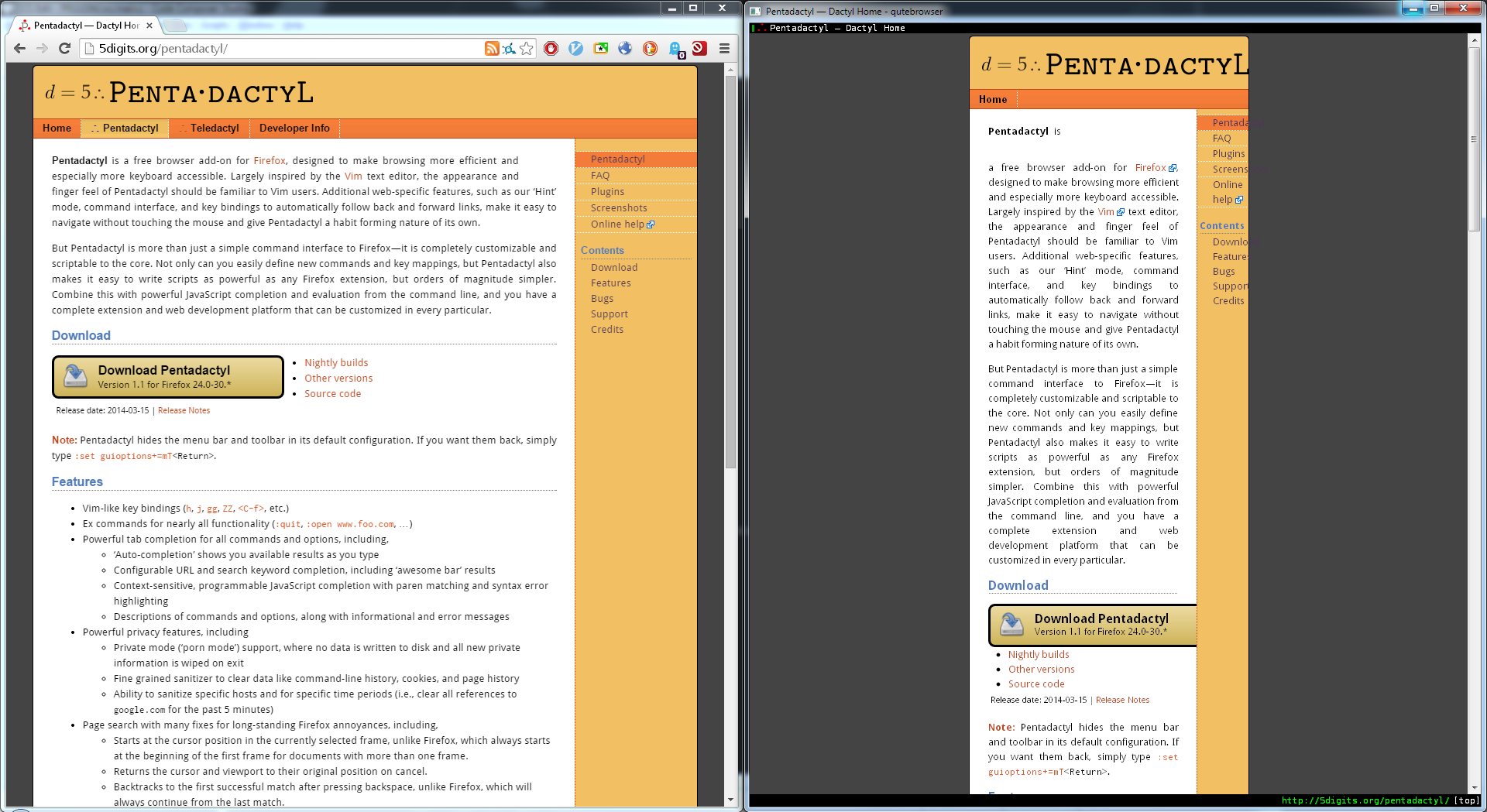The height and width of the screenshot is (812, 1487).
Task: Open the Ghostery ghost extension icon
Action: (675, 50)
